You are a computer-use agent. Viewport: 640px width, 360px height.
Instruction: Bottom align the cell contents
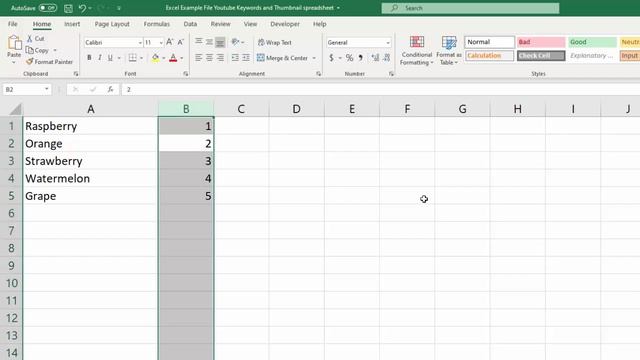coord(220,42)
